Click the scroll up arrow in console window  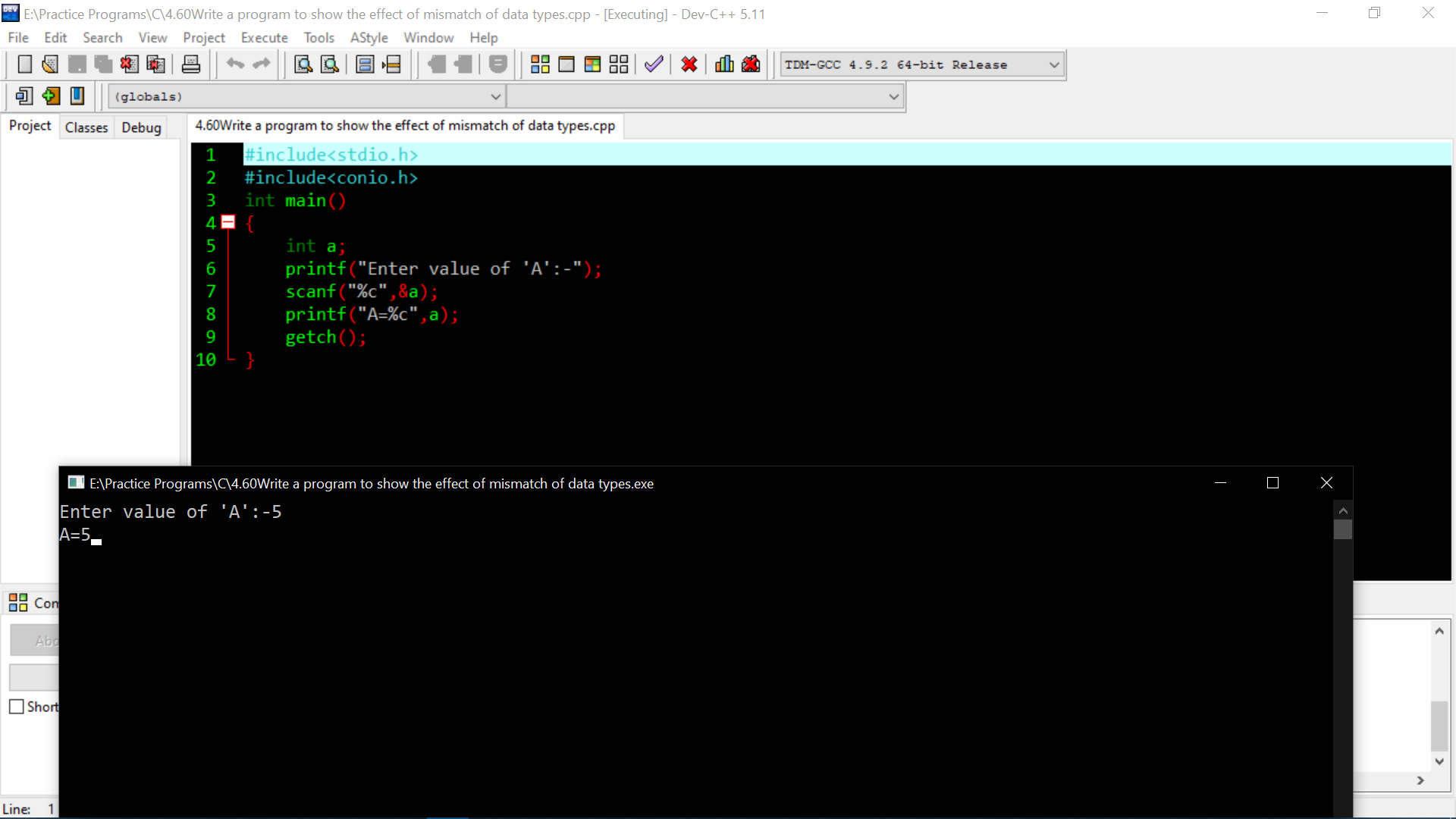(x=1343, y=510)
